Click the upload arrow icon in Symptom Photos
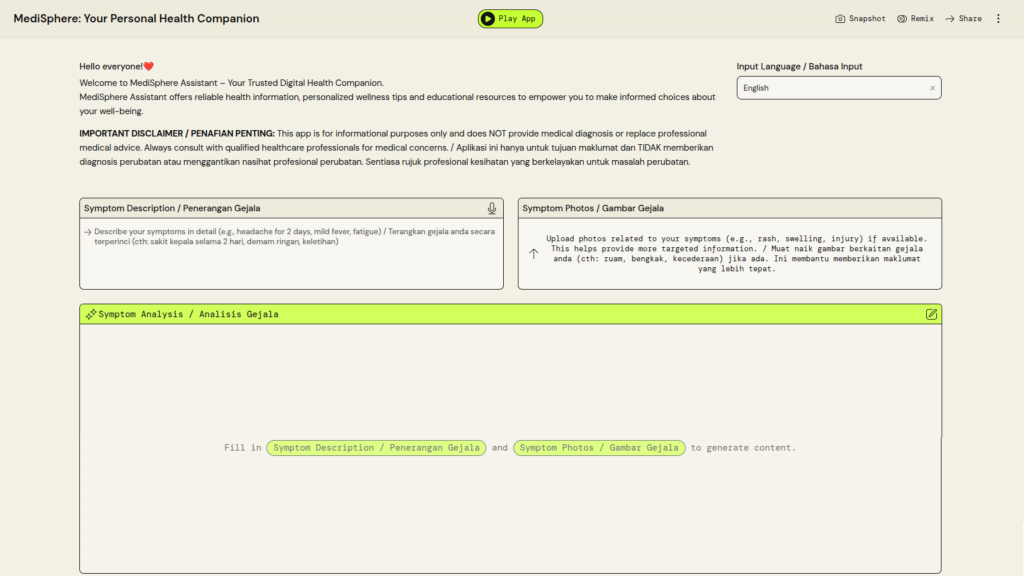The image size is (1024, 576). (x=533, y=254)
